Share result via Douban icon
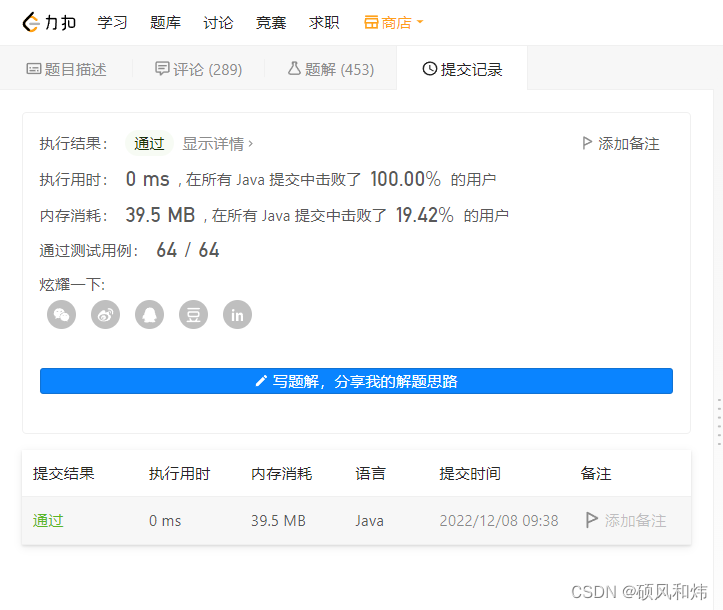 click(193, 315)
